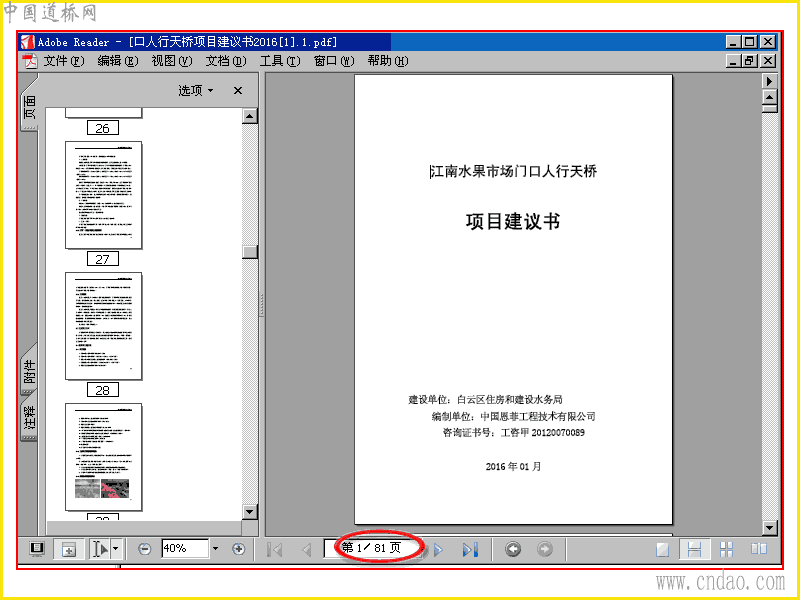The height and width of the screenshot is (600, 800).
Task: Open the zoom percentage dropdown arrow
Action: point(215,549)
